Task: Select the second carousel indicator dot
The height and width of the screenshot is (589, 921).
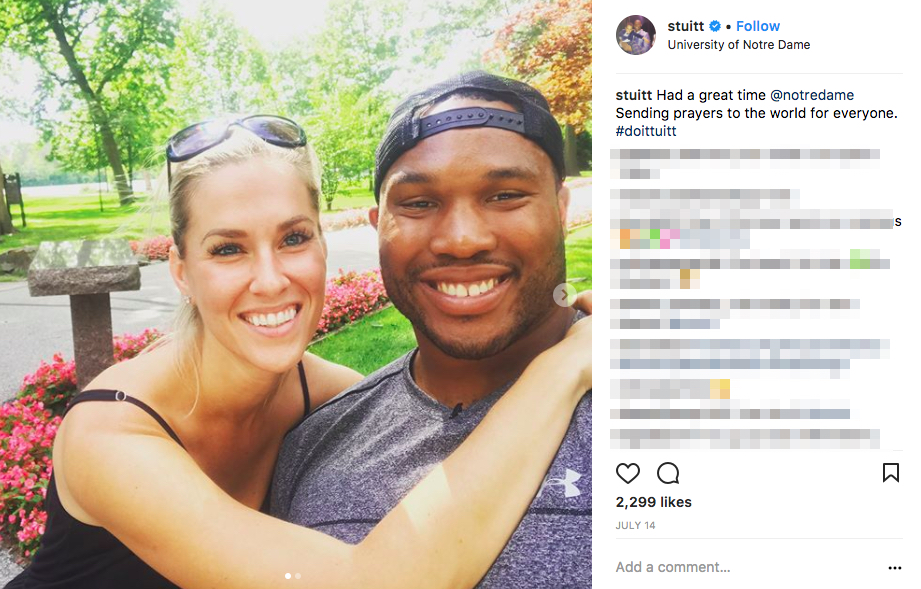Action: click(x=298, y=576)
